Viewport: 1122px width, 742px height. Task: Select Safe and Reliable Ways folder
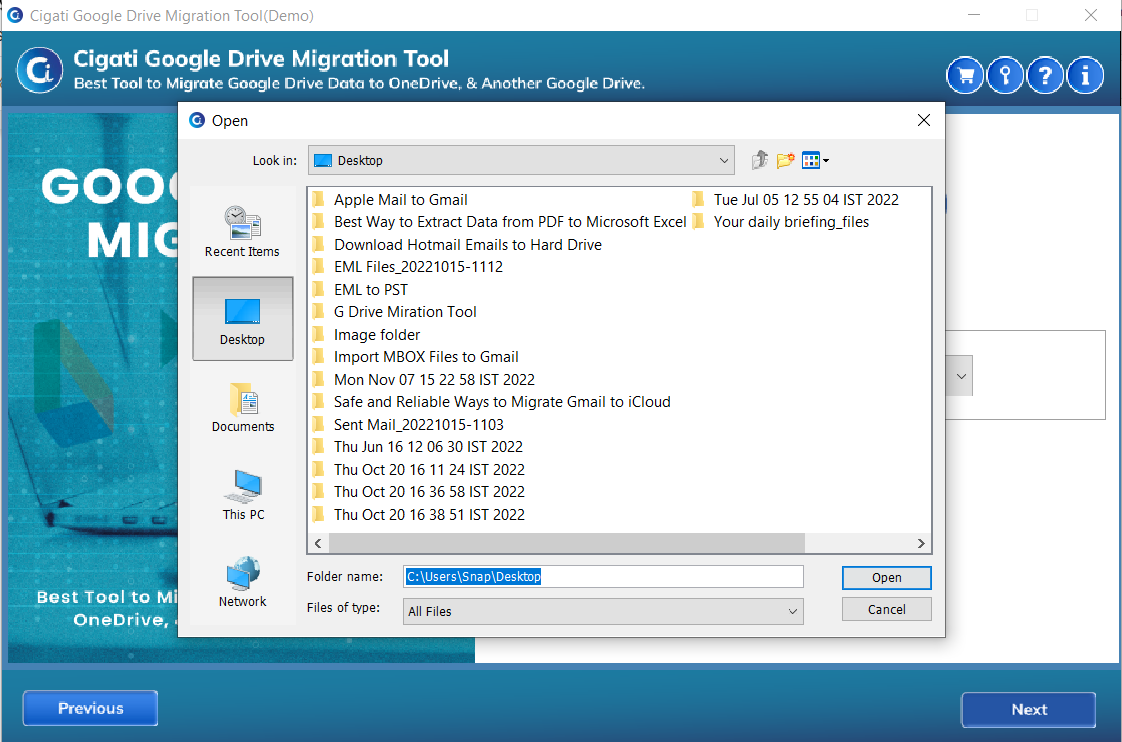[x=491, y=402]
